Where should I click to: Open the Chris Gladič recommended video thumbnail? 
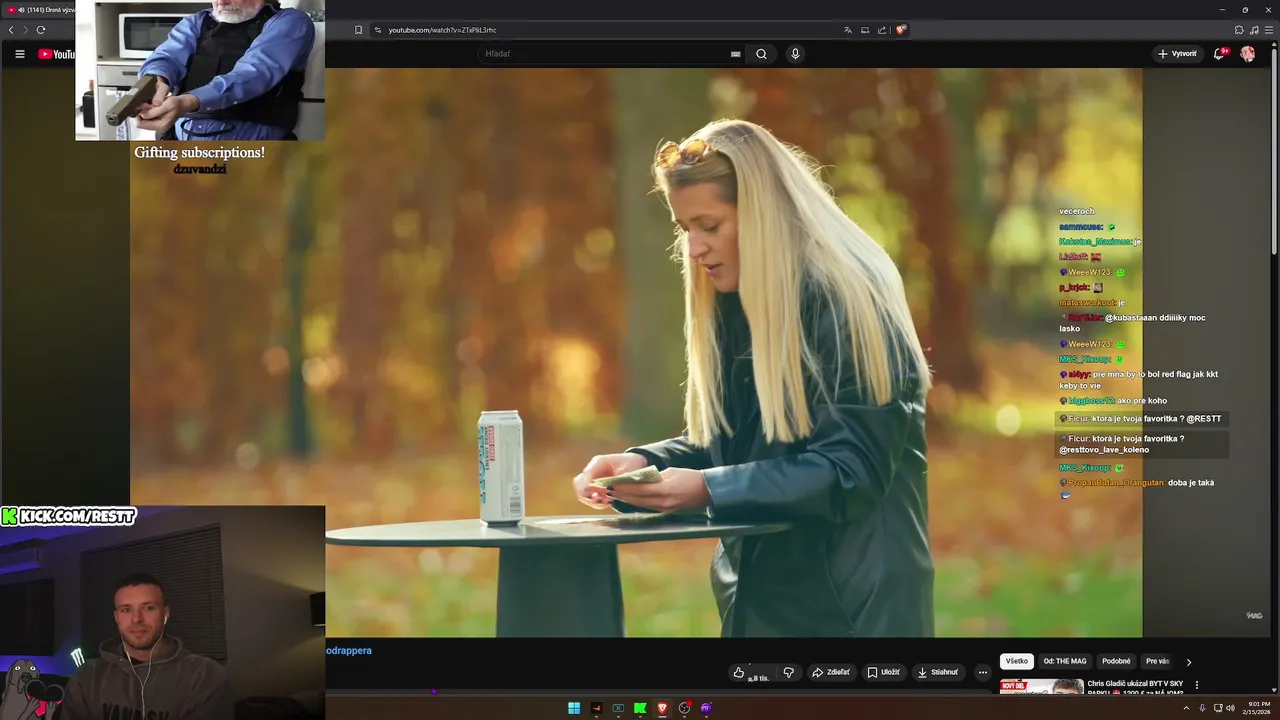point(1041,686)
